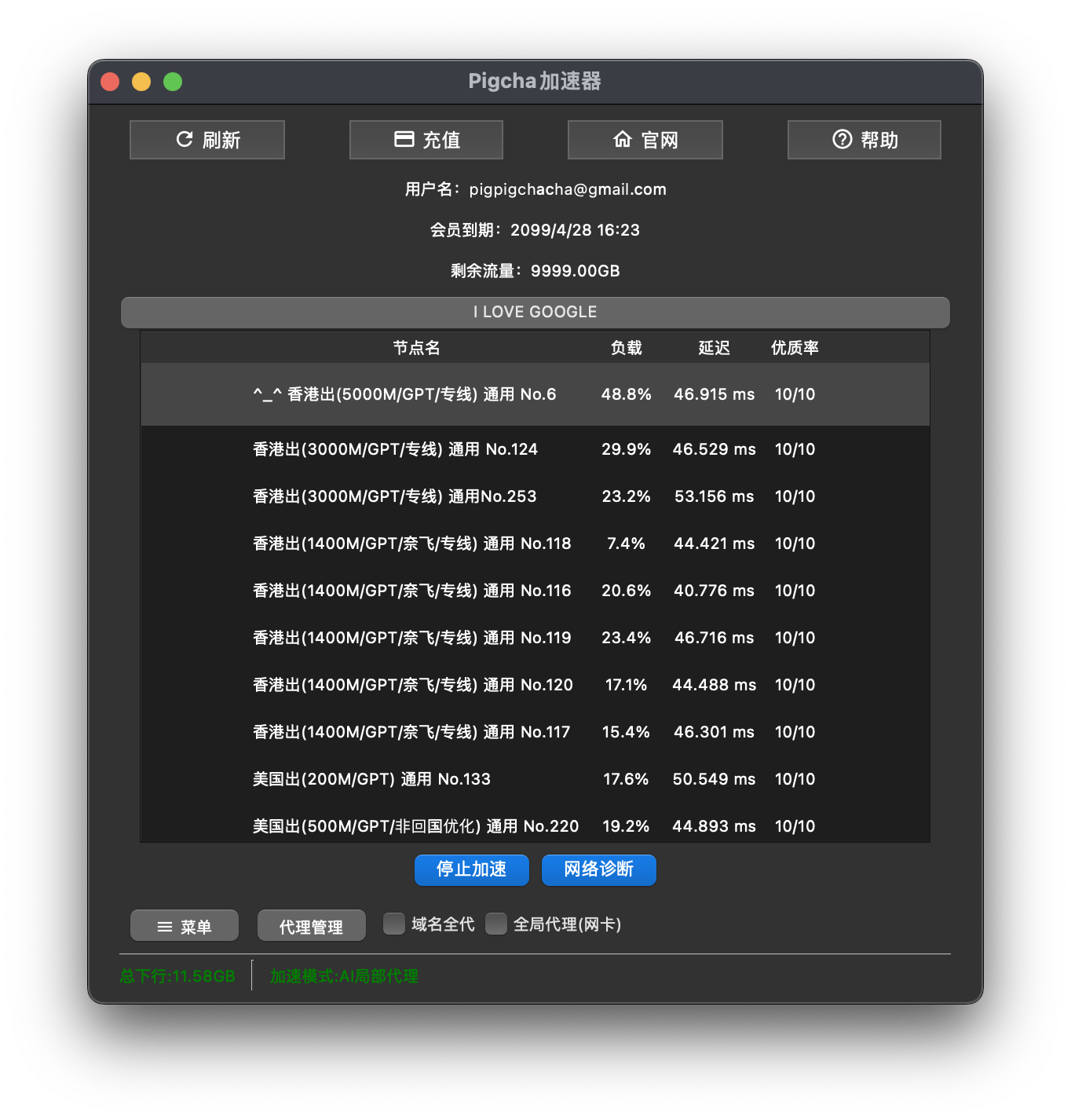This screenshot has height=1120, width=1071.
Task: Click the green full-screen window button
Action: click(173, 82)
